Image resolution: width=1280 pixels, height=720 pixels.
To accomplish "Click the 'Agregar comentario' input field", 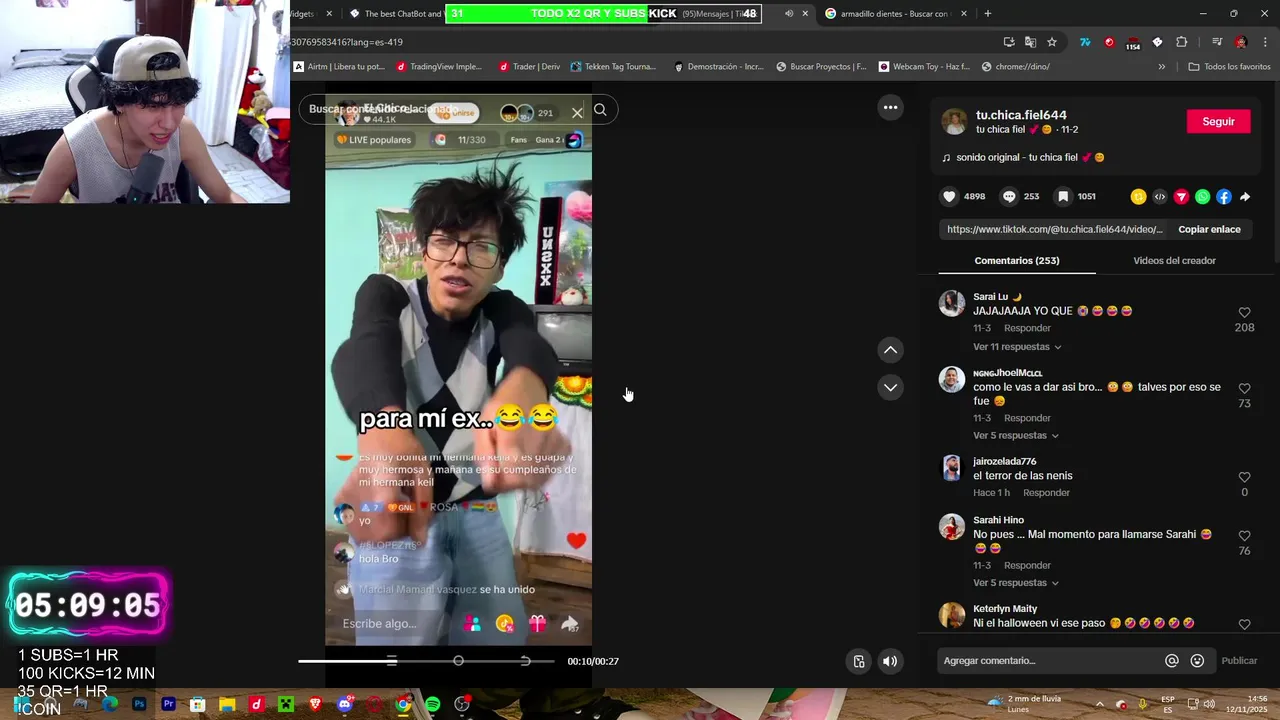I will [x=1048, y=661].
